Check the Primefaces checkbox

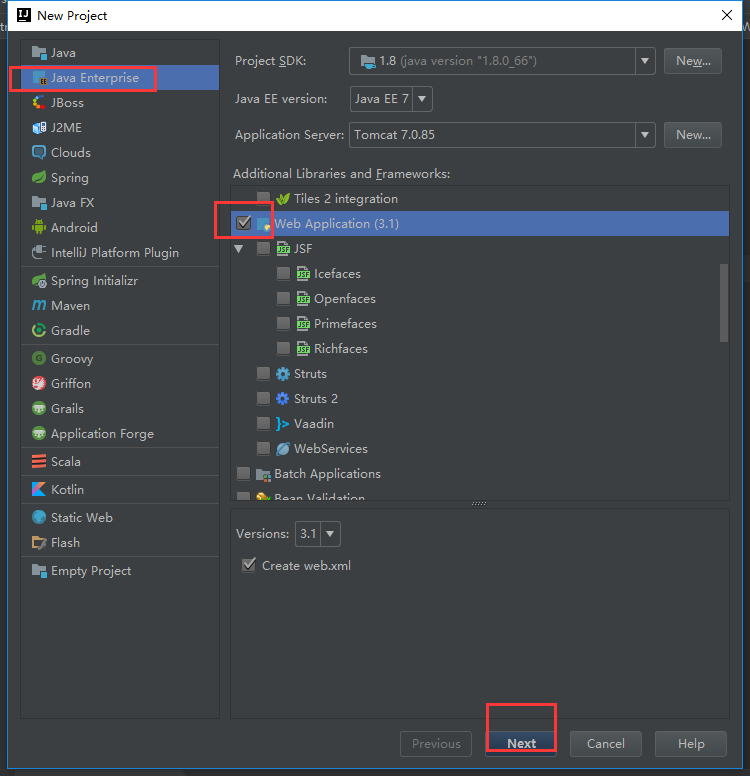(283, 324)
